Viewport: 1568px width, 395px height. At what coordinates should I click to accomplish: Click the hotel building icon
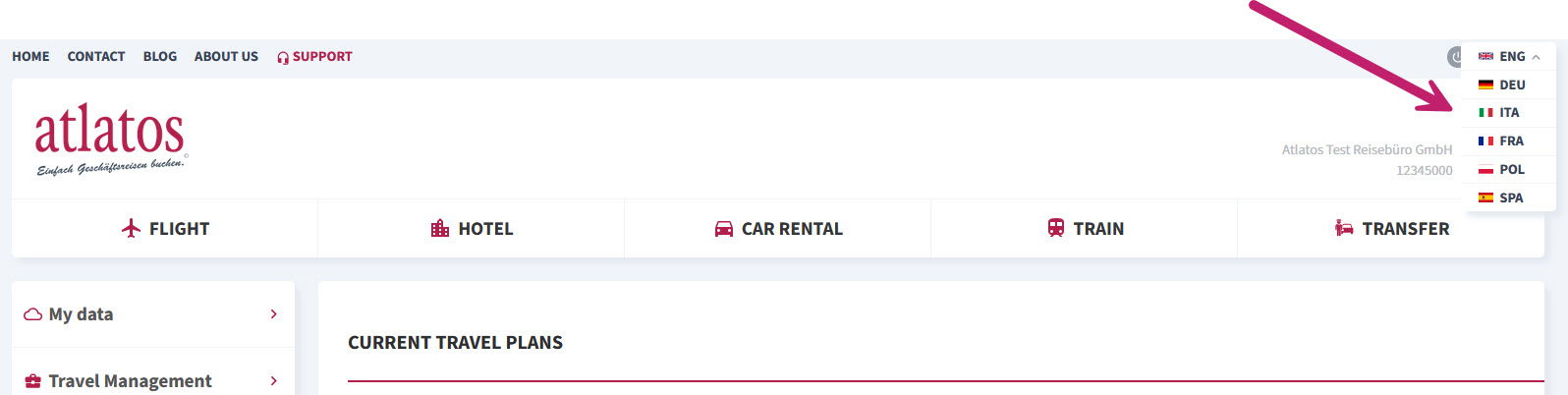pos(440,229)
